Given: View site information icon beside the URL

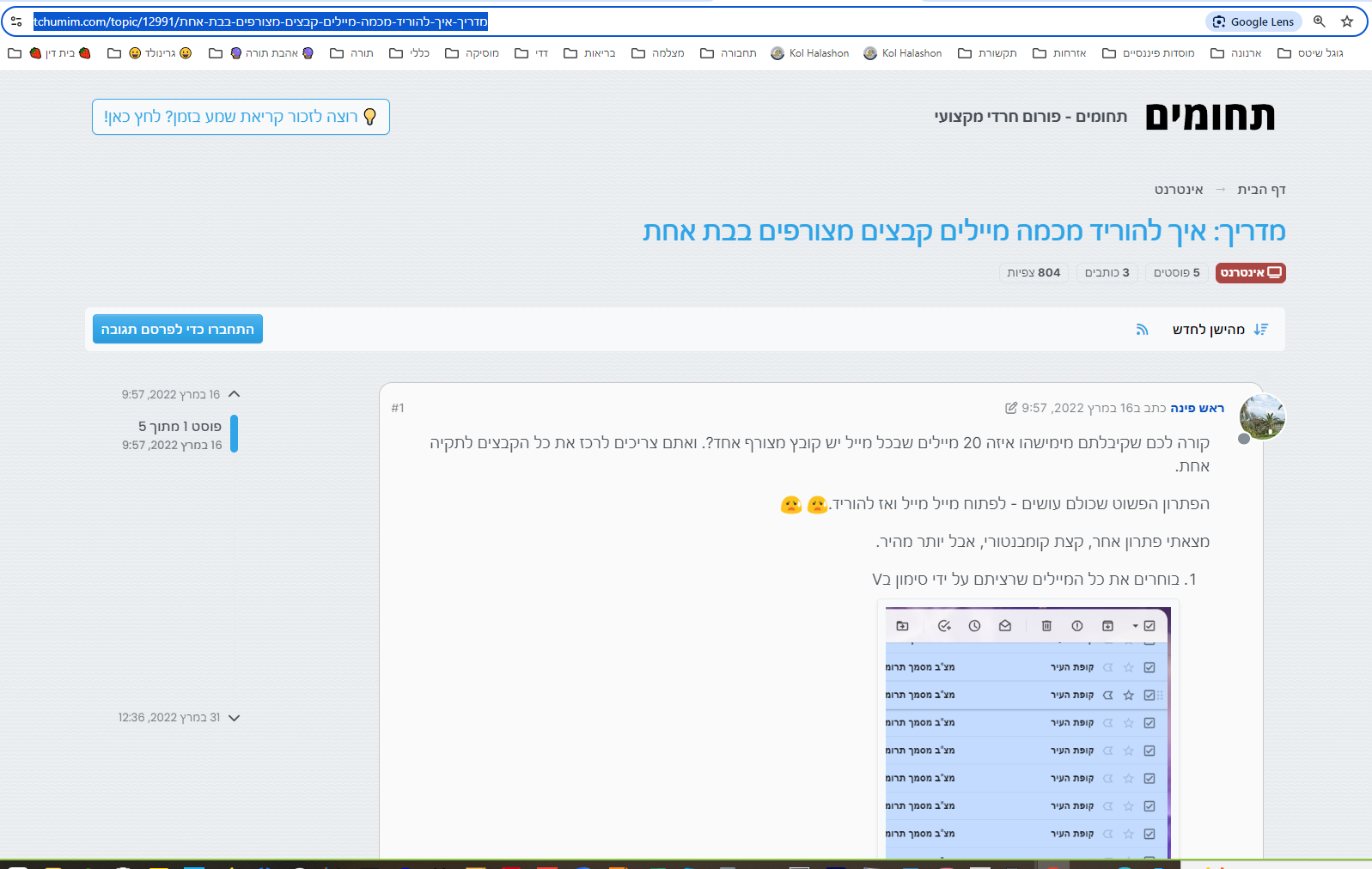Looking at the screenshot, I should (x=16, y=21).
